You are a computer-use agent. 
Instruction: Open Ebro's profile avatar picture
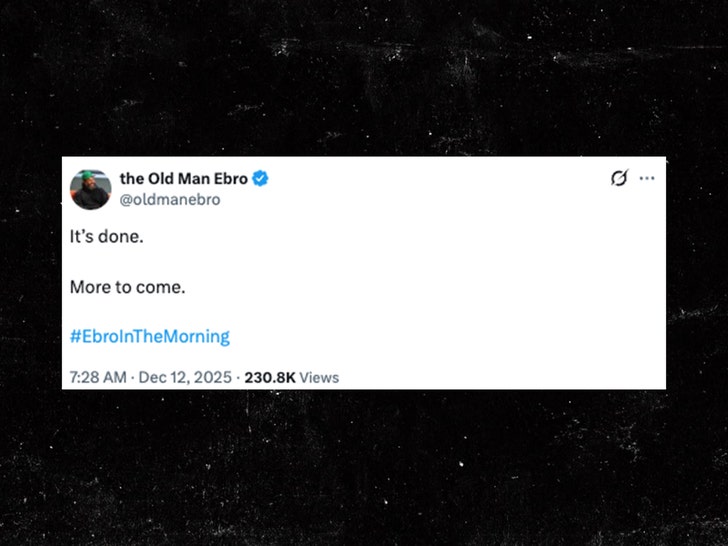pyautogui.click(x=90, y=189)
